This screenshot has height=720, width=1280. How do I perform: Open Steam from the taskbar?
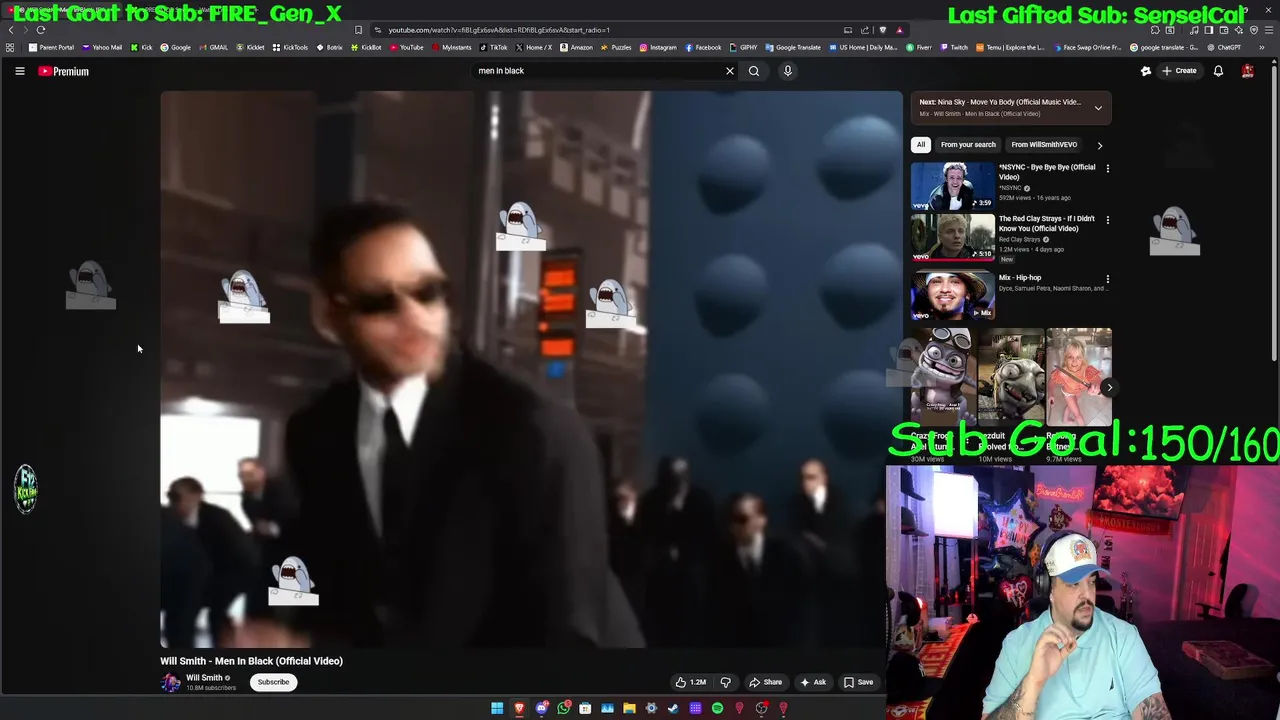pyautogui.click(x=673, y=708)
